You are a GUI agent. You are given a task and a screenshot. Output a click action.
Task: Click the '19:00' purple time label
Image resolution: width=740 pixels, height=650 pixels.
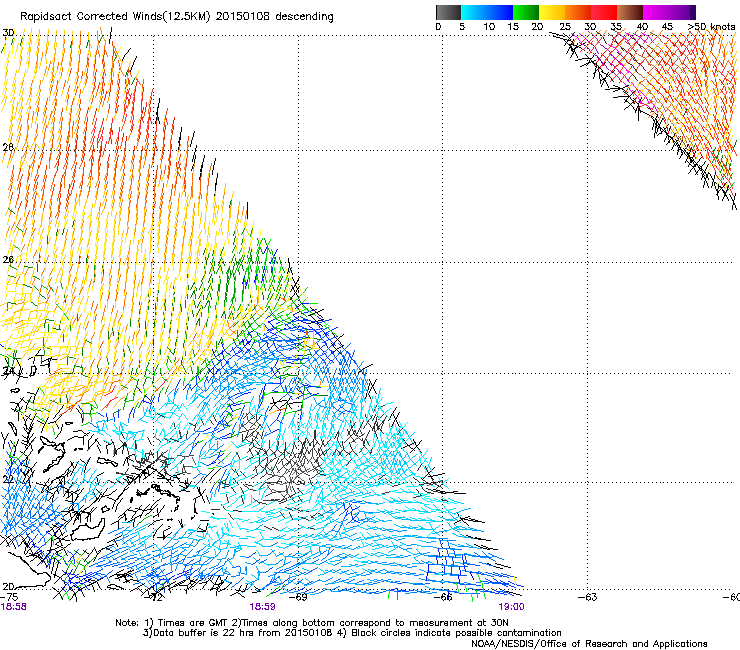(511, 607)
